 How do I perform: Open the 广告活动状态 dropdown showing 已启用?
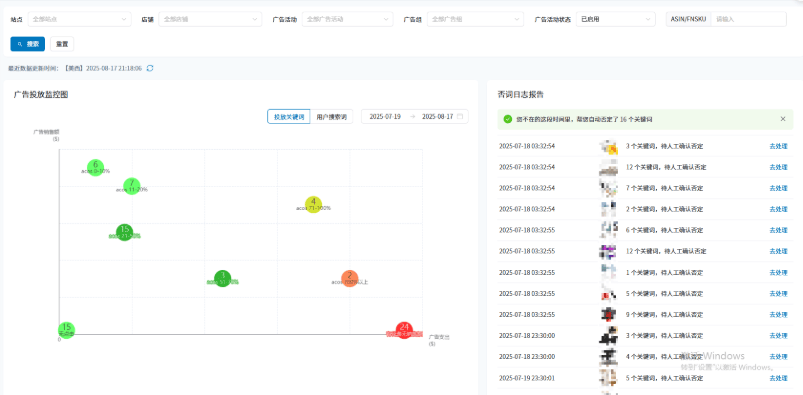click(x=616, y=19)
